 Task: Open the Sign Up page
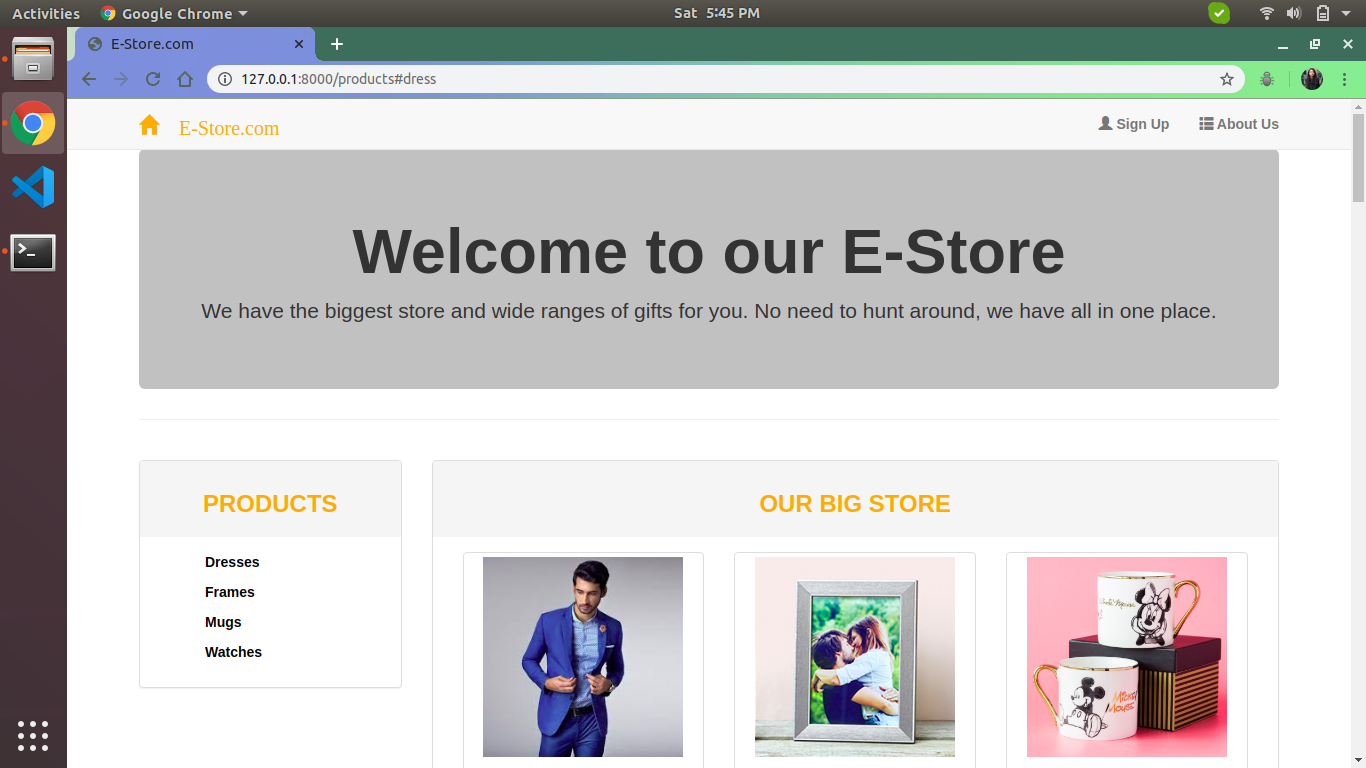(x=1134, y=124)
